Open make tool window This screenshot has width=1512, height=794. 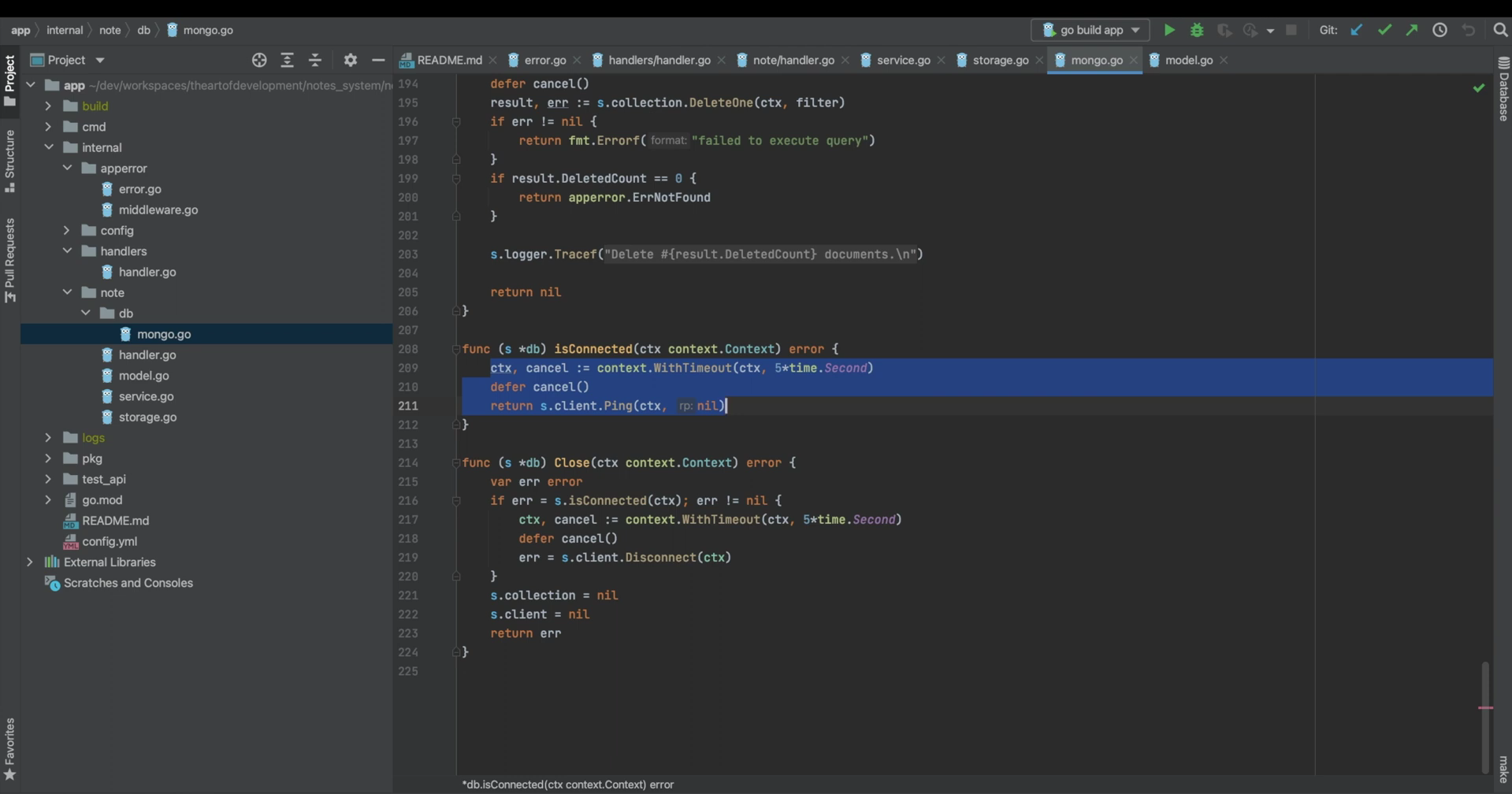pyautogui.click(x=1503, y=770)
